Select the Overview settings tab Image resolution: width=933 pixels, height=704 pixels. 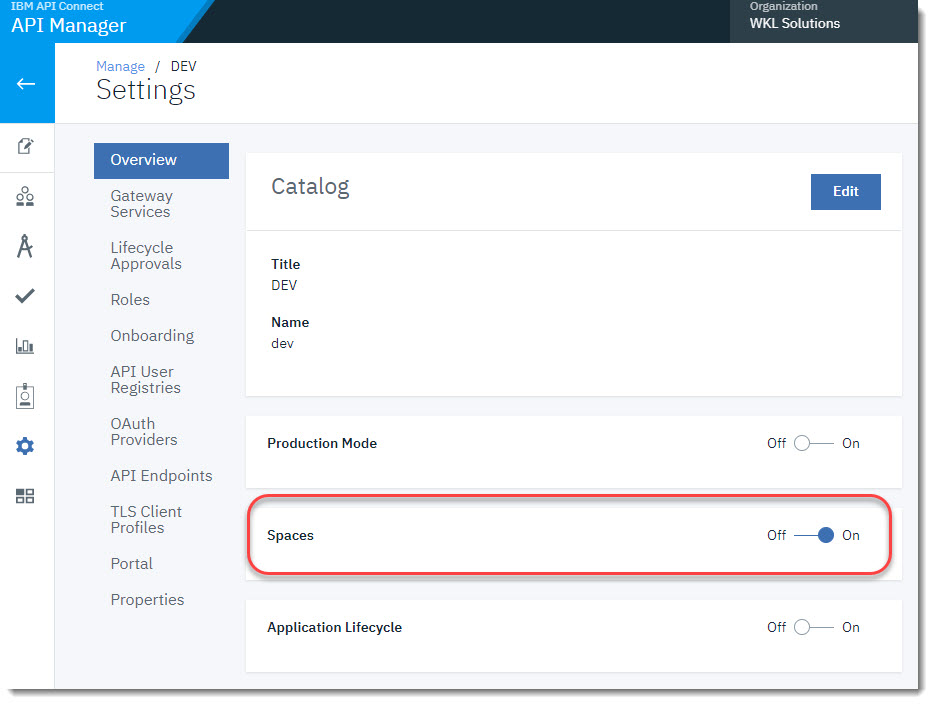(x=142, y=160)
